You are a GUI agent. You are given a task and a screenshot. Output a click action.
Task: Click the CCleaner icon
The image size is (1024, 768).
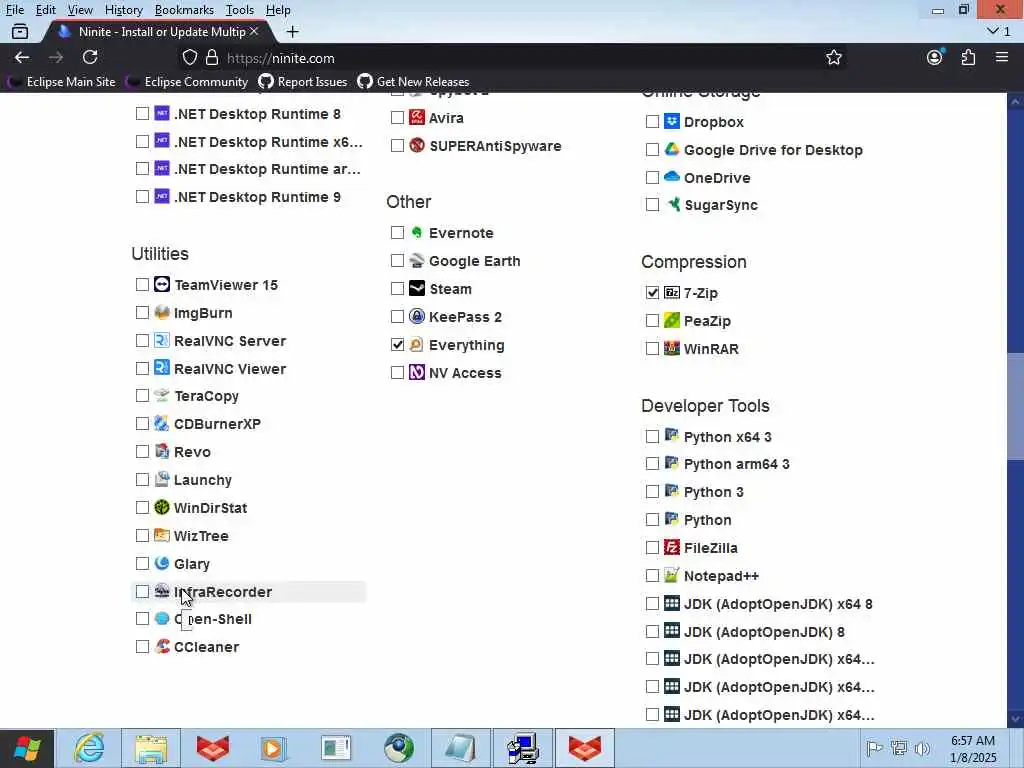162,647
